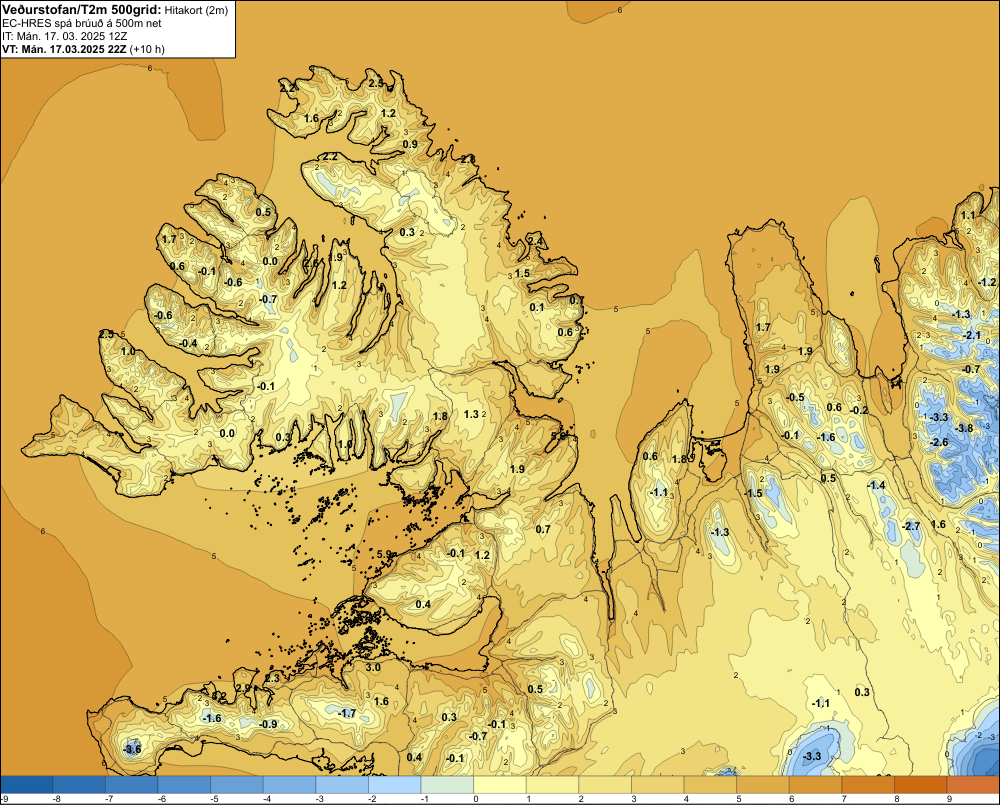Click the '-2.7' temperature value on the map
Image resolution: width=1000 pixels, height=805 pixels.
coord(911,526)
